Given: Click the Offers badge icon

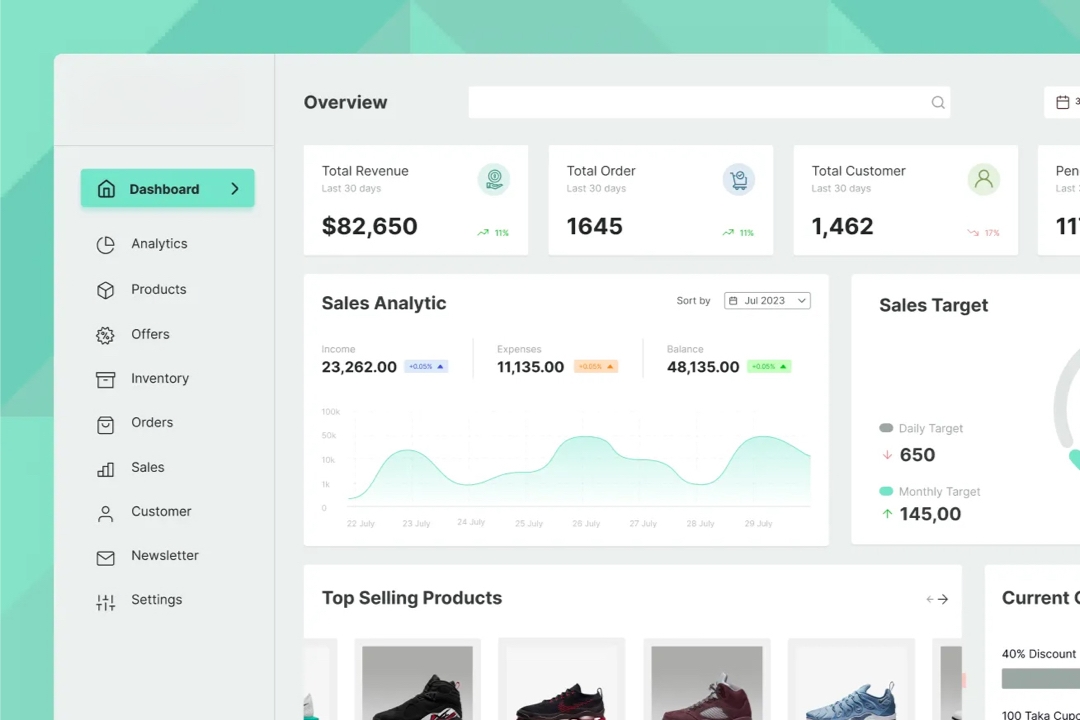Looking at the screenshot, I should (x=105, y=335).
